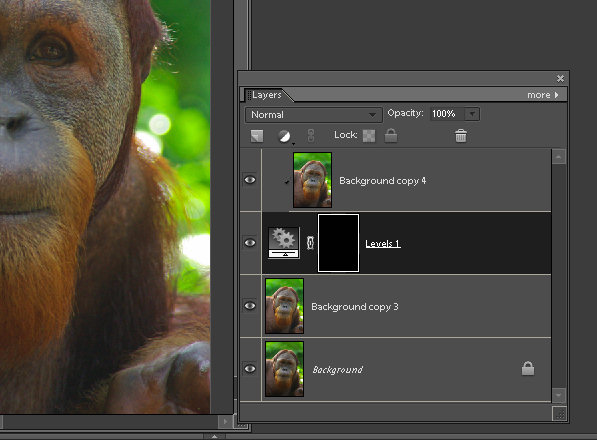The image size is (597, 440).
Task: Click the Opacity 100% input field
Action: (x=448, y=114)
